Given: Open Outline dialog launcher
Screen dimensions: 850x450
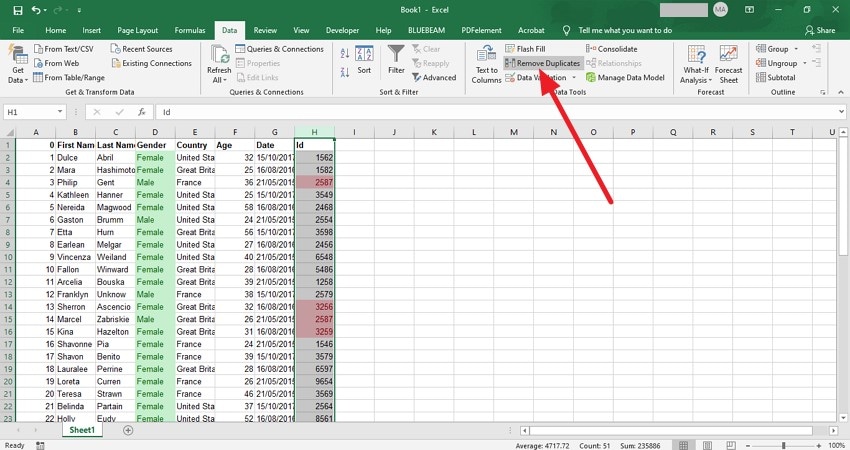Looking at the screenshot, I should (x=823, y=93).
